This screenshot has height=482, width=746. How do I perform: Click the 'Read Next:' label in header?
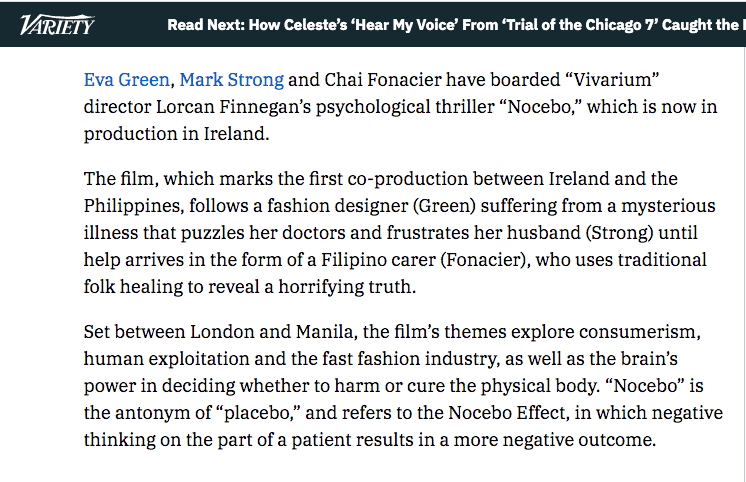point(206,25)
